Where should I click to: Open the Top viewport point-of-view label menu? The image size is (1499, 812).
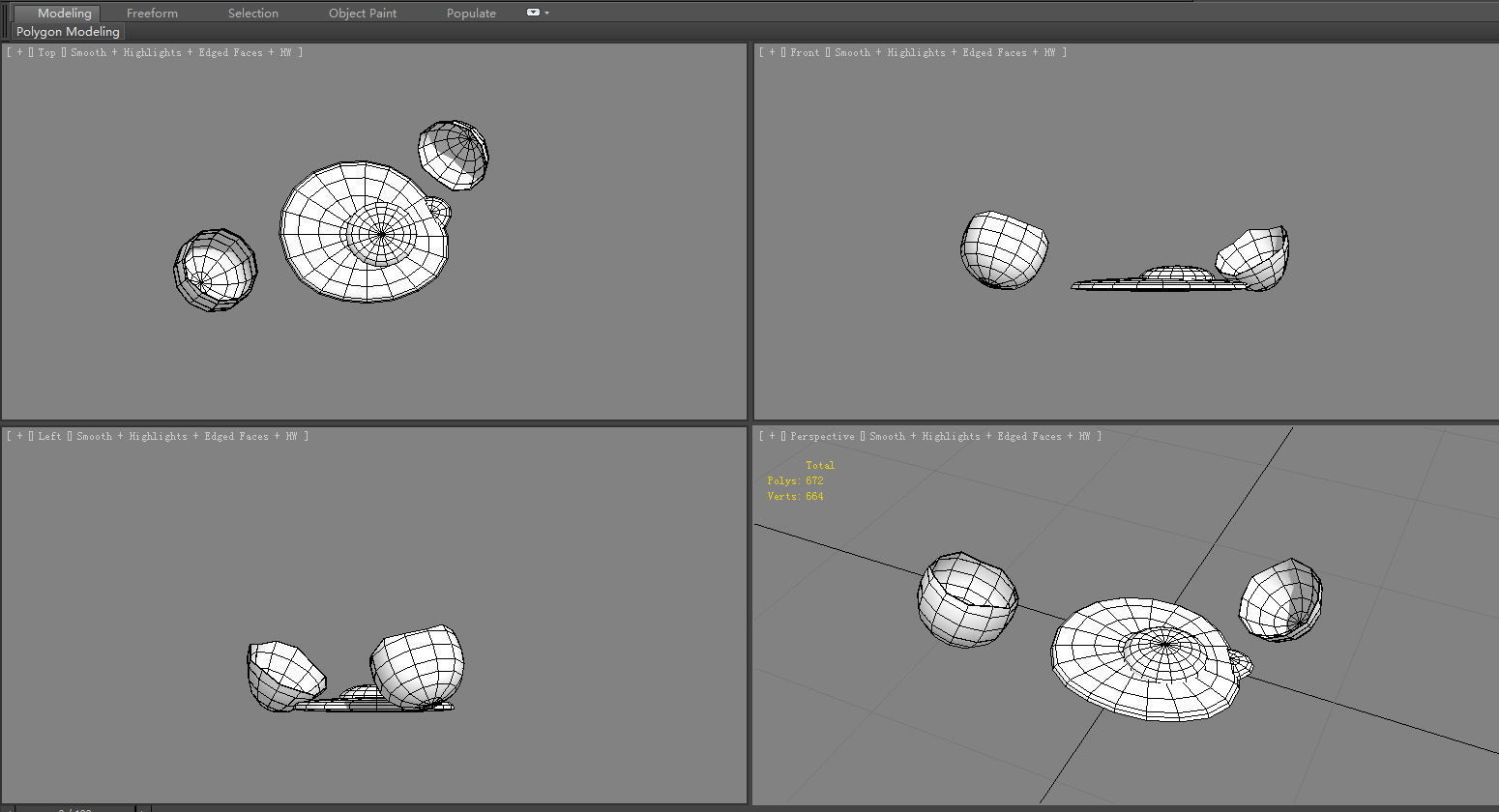coord(47,53)
